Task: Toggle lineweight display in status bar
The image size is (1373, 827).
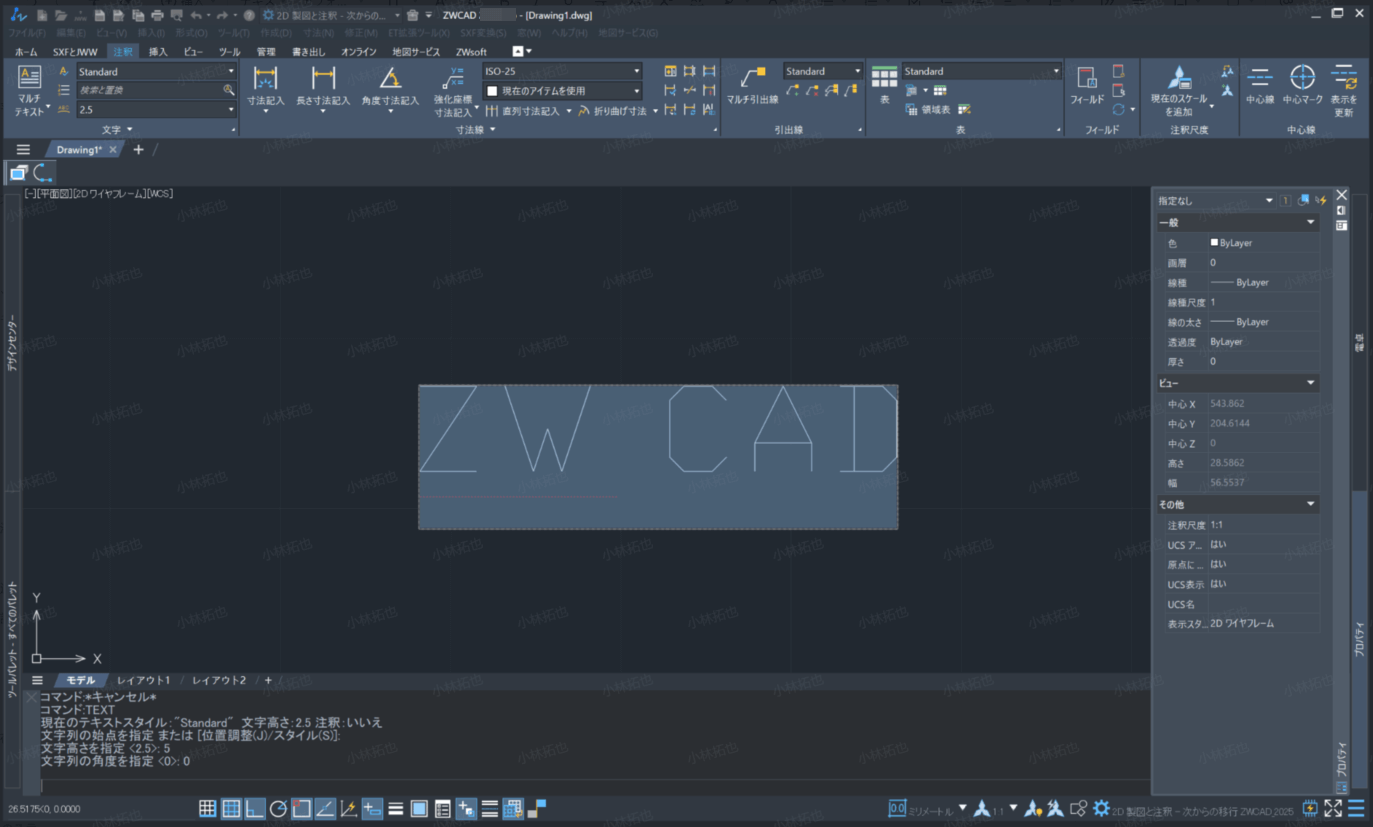Action: pos(395,808)
